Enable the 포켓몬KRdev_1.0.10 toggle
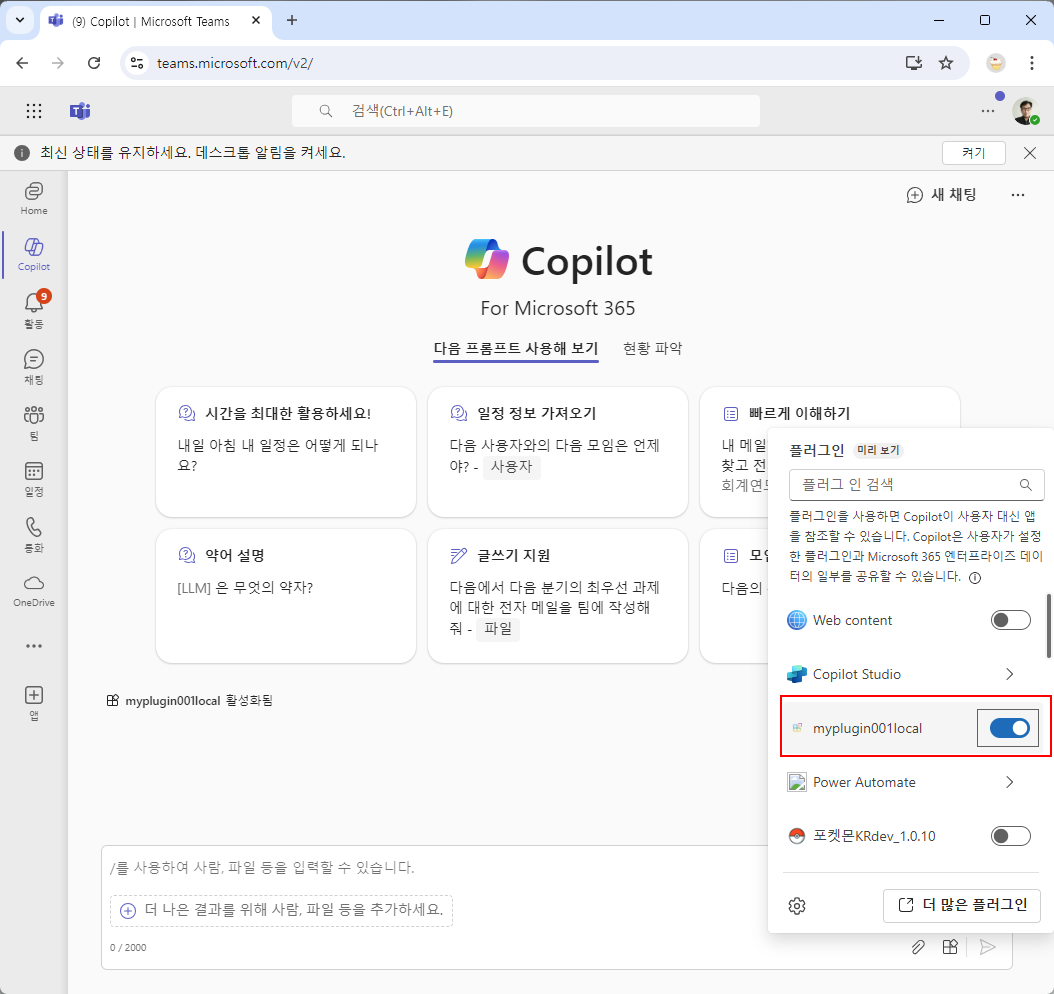 tap(1010, 835)
